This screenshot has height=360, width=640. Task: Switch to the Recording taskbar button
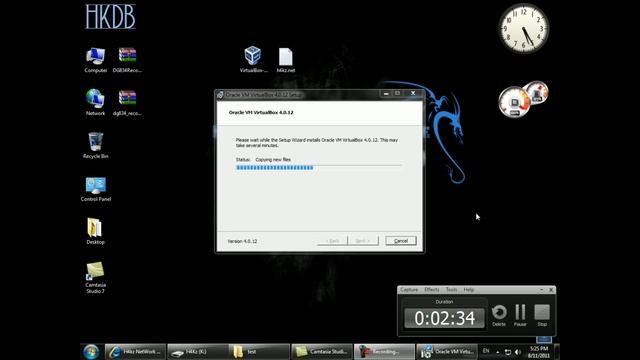pos(384,352)
